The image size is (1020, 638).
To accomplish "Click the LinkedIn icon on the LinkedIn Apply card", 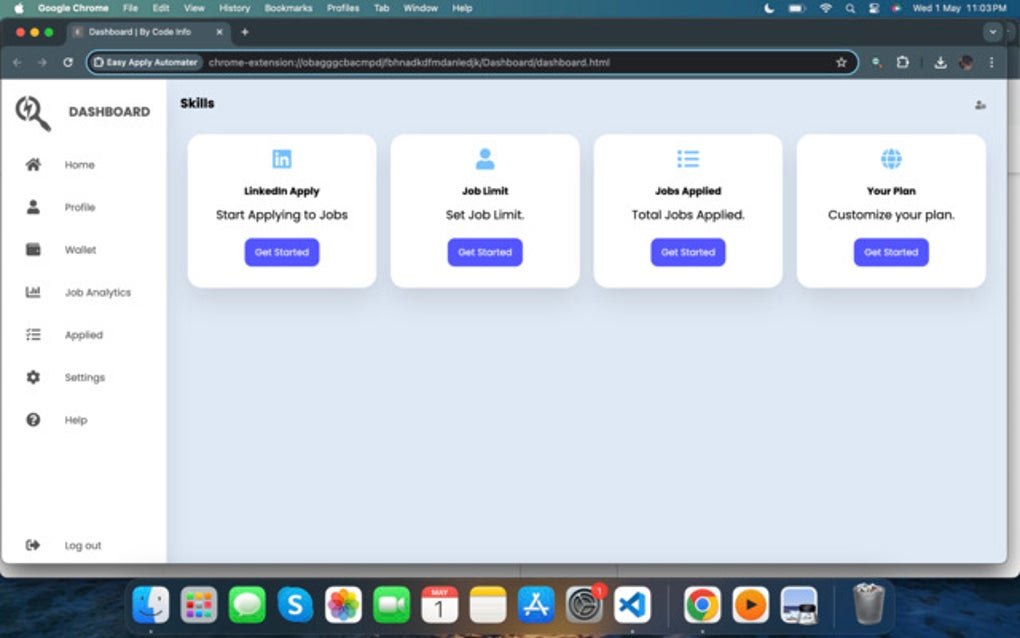I will [281, 157].
